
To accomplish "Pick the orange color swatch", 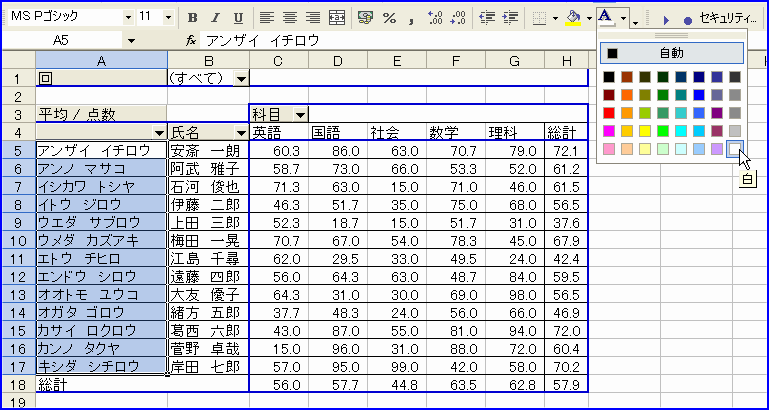I will 627,95.
